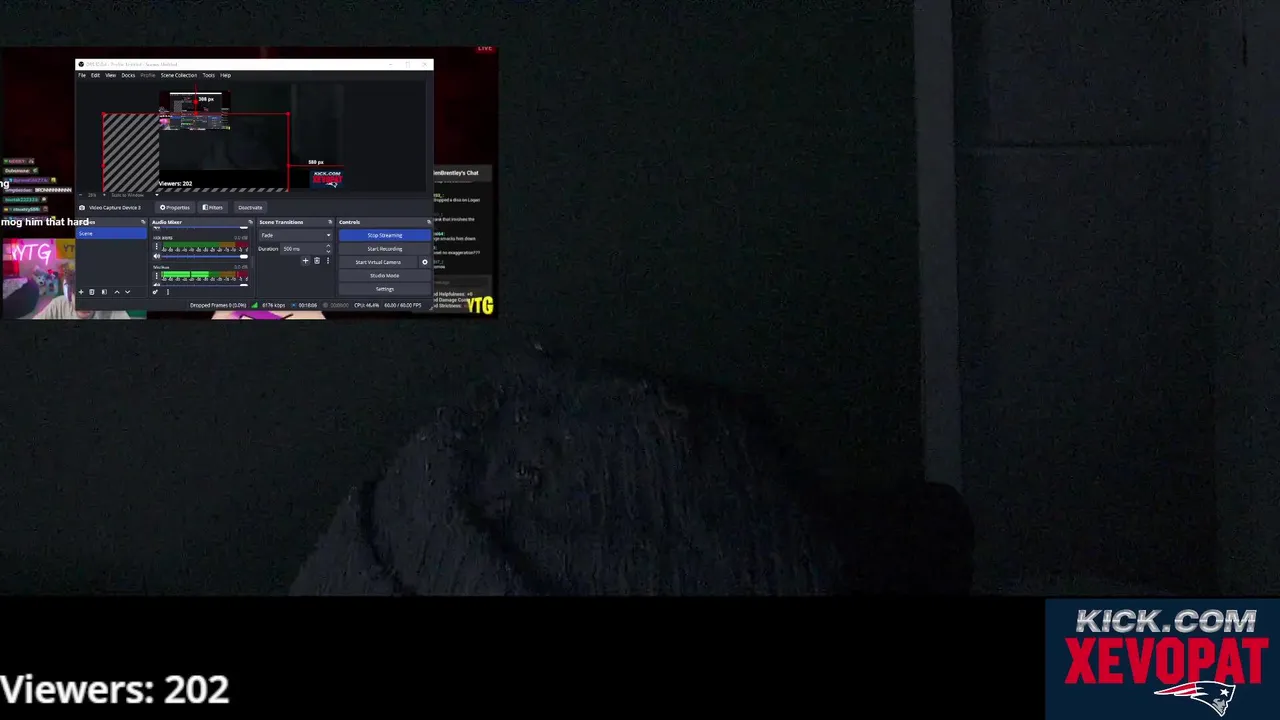Open the Scene Collection menu
Viewport: 1280px width, 720px height.
coord(179,75)
